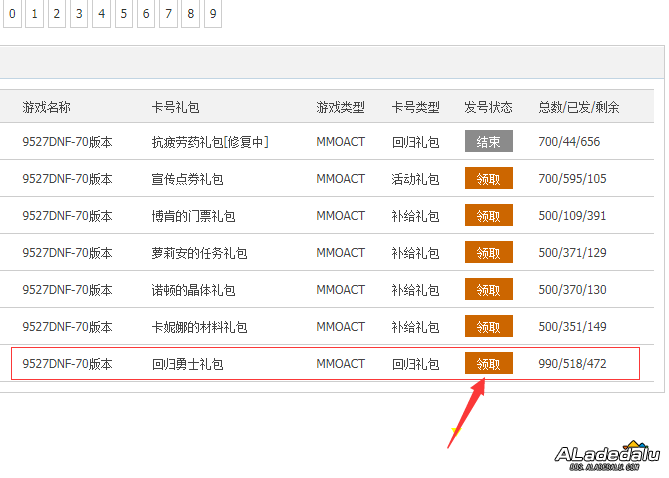Select filter link 7
669x478 pixels.
[x=168, y=14]
